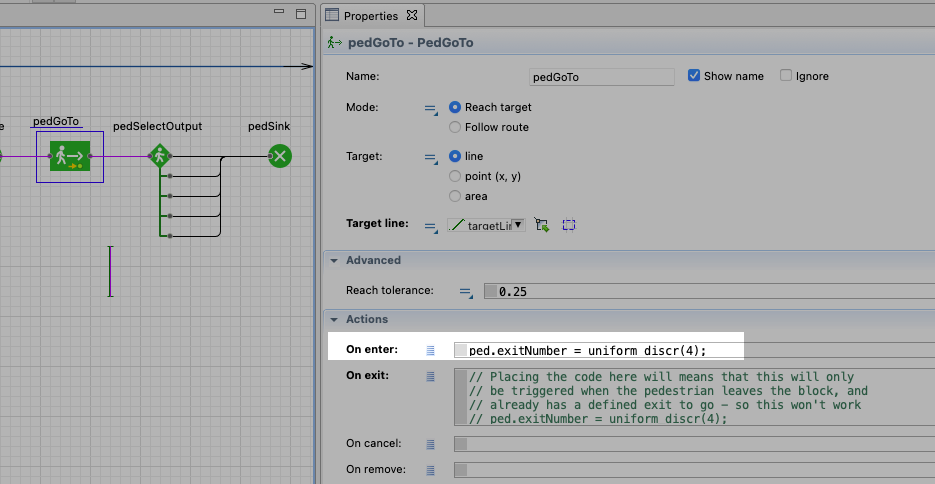The height and width of the screenshot is (484, 935).
Task: Click the select-target-line-from-graphical-editor icon
Action: click(541, 225)
